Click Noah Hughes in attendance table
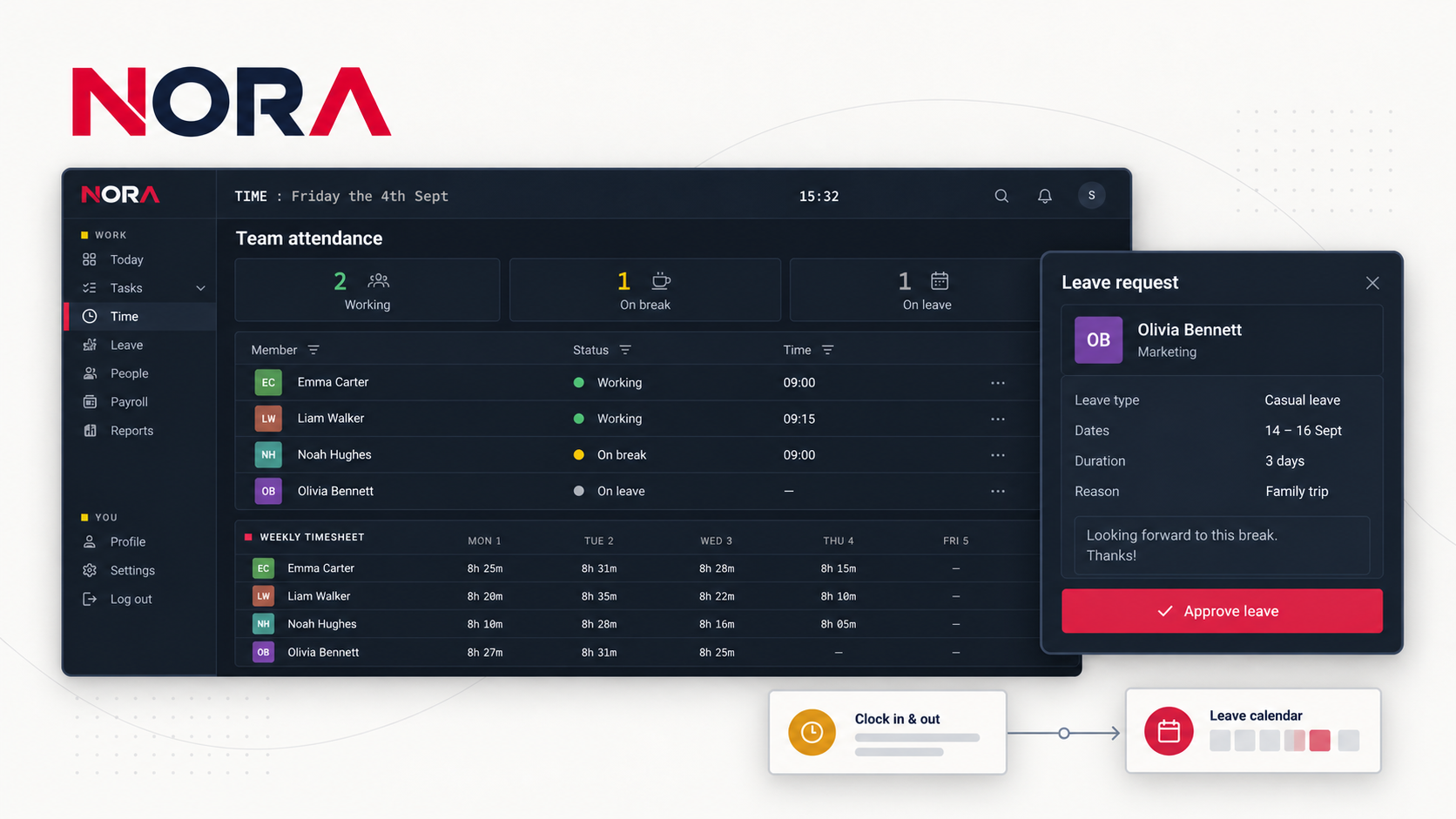Viewport: 1456px width, 819px height. point(334,454)
